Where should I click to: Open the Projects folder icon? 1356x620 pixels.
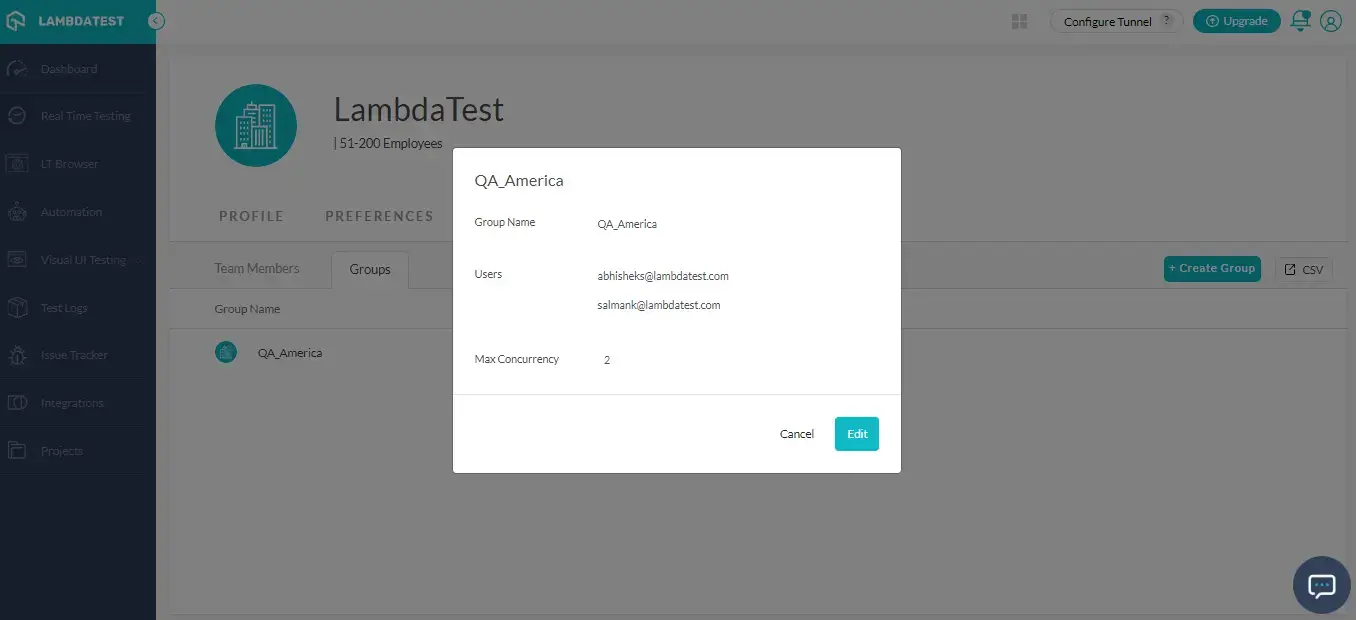17,451
